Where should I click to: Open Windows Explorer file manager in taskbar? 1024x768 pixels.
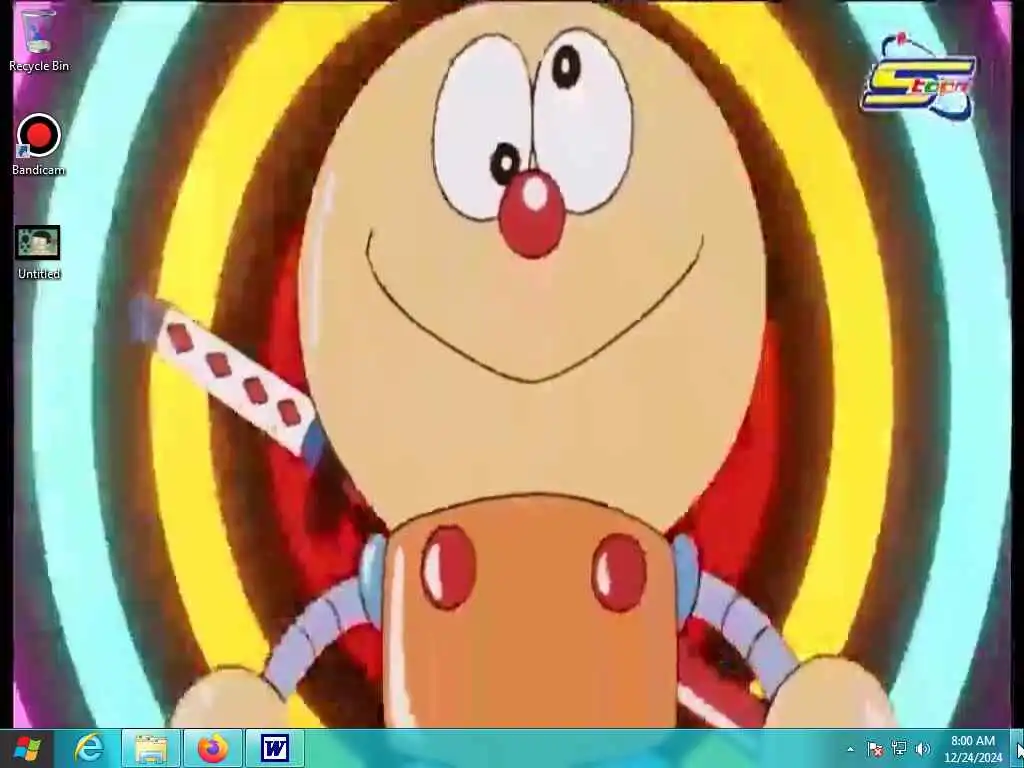[151, 748]
